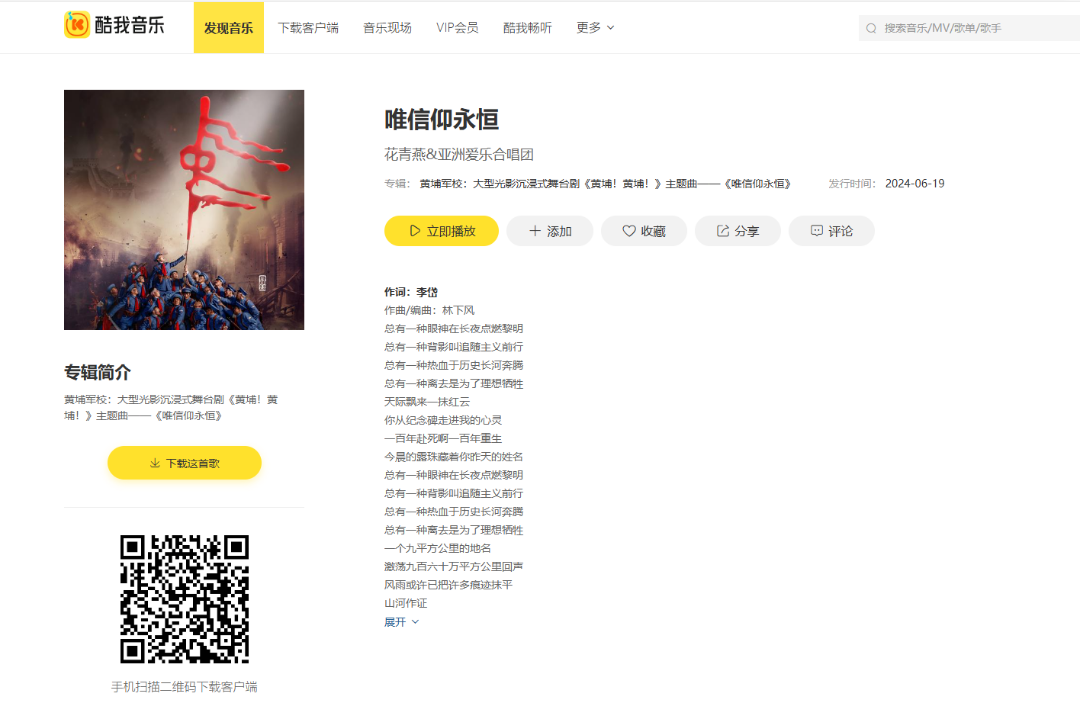Select the 发现音乐 tab
This screenshot has height=715, width=1080.
pyautogui.click(x=228, y=27)
